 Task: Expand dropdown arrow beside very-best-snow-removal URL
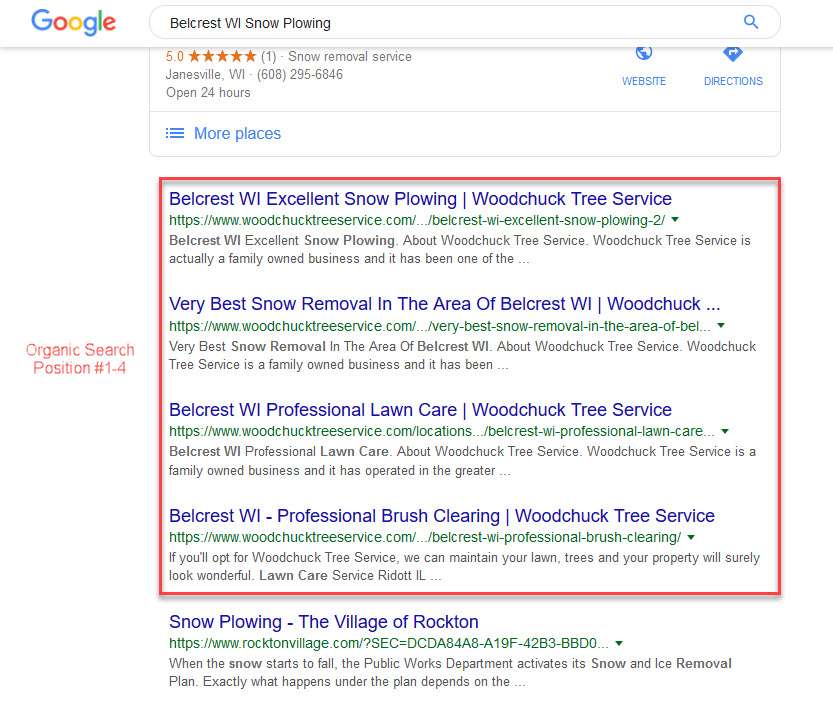(721, 325)
